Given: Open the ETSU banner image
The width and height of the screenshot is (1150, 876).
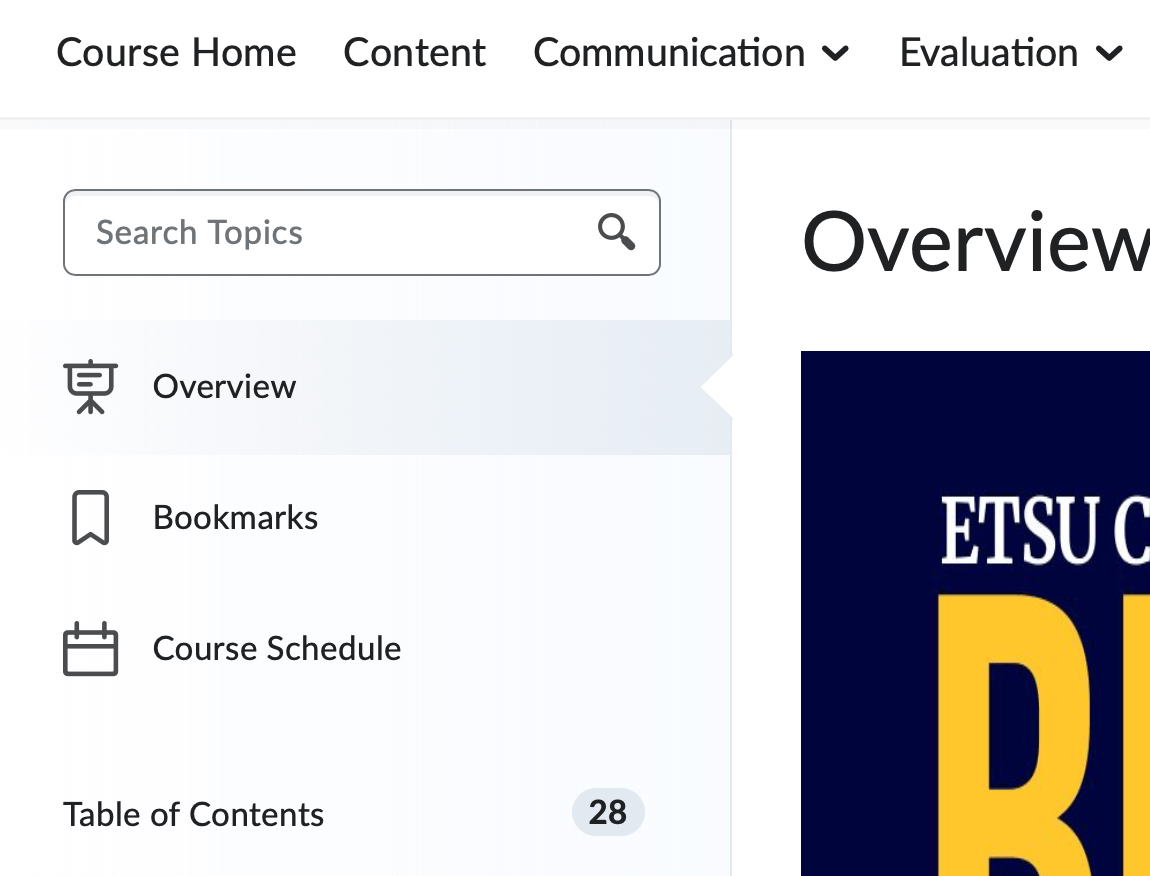Looking at the screenshot, I should 975,610.
